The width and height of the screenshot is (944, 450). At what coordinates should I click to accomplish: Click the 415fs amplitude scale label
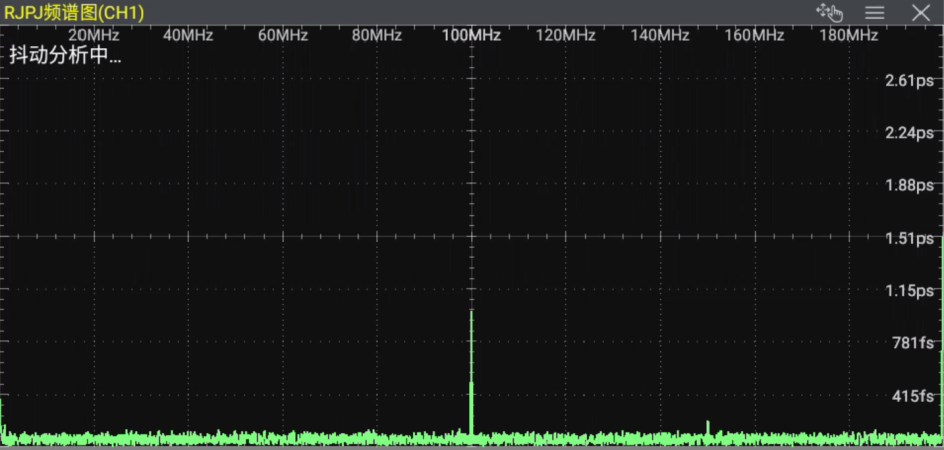pos(913,396)
